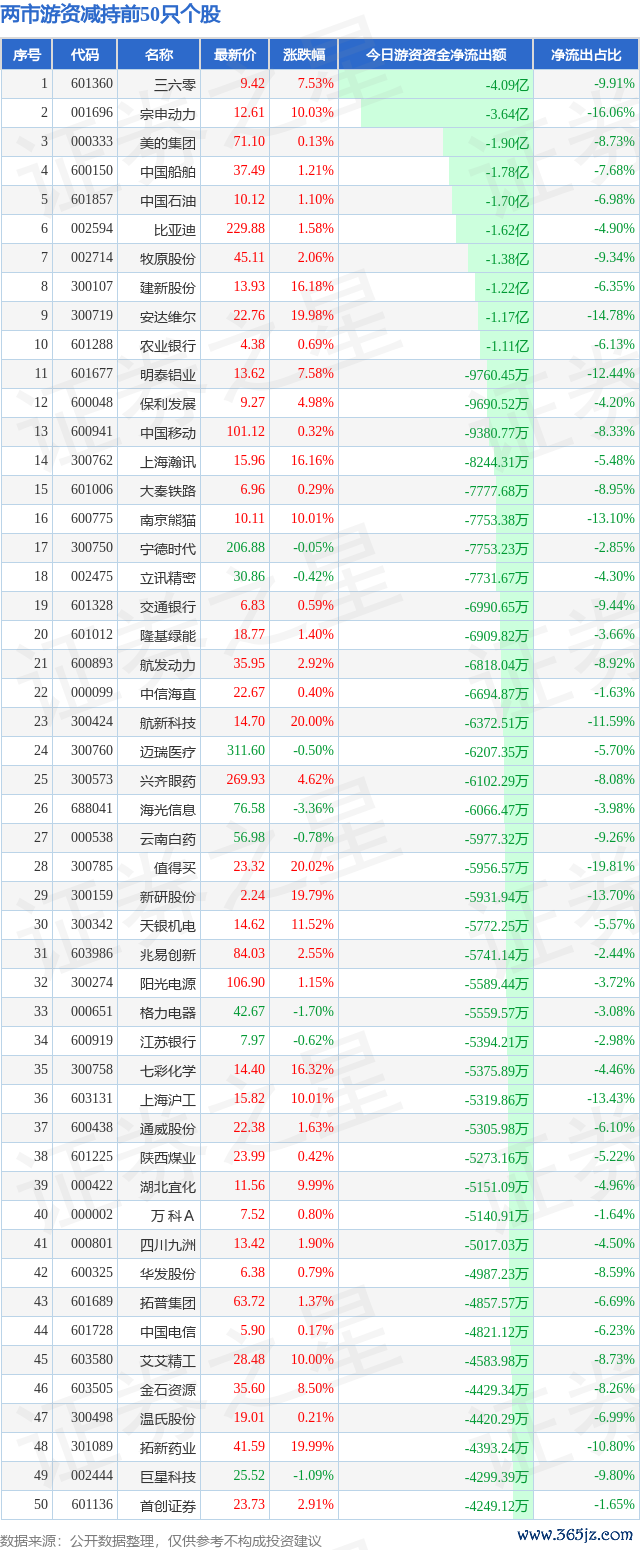
Task: Select stock name 首创证券
Action: point(168,1505)
